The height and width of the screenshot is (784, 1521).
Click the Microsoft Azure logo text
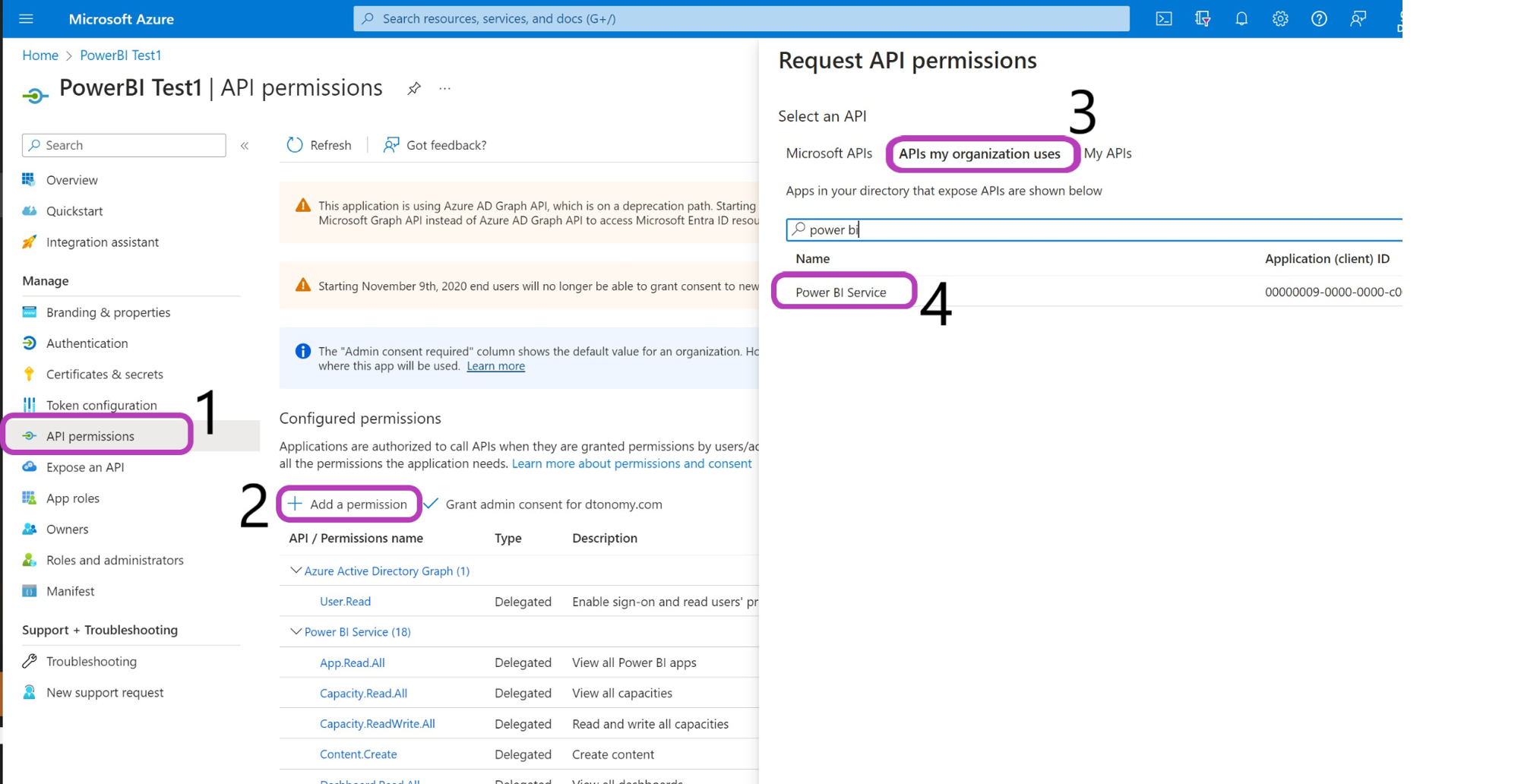click(121, 19)
